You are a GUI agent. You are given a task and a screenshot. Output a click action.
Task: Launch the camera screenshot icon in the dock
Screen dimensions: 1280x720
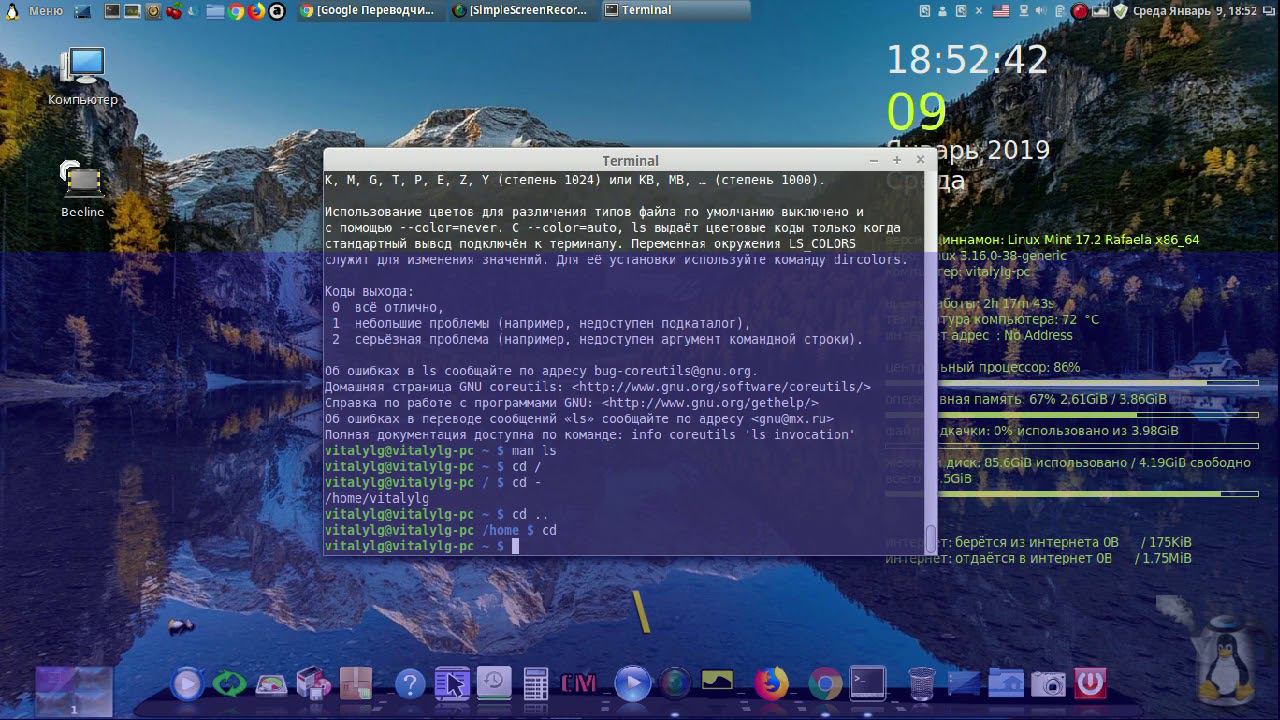[1048, 684]
